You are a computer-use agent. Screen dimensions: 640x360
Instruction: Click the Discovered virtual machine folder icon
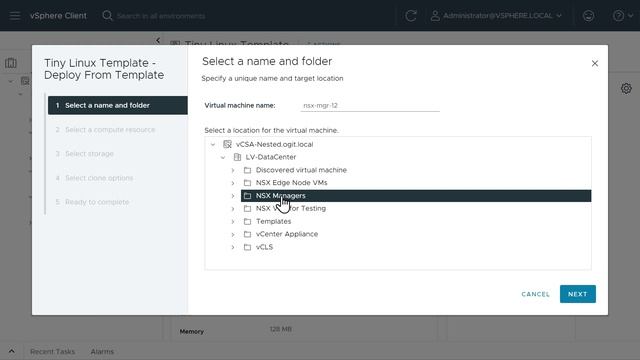coord(247,170)
